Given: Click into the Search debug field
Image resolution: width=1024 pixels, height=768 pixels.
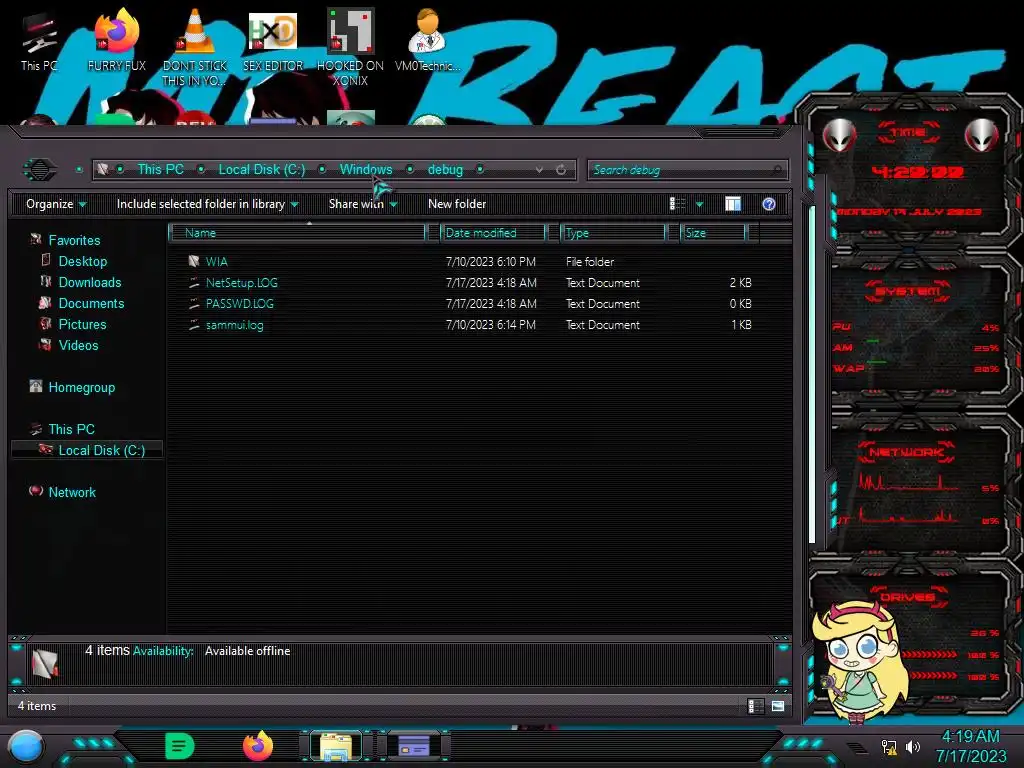Looking at the screenshot, I should [687, 170].
